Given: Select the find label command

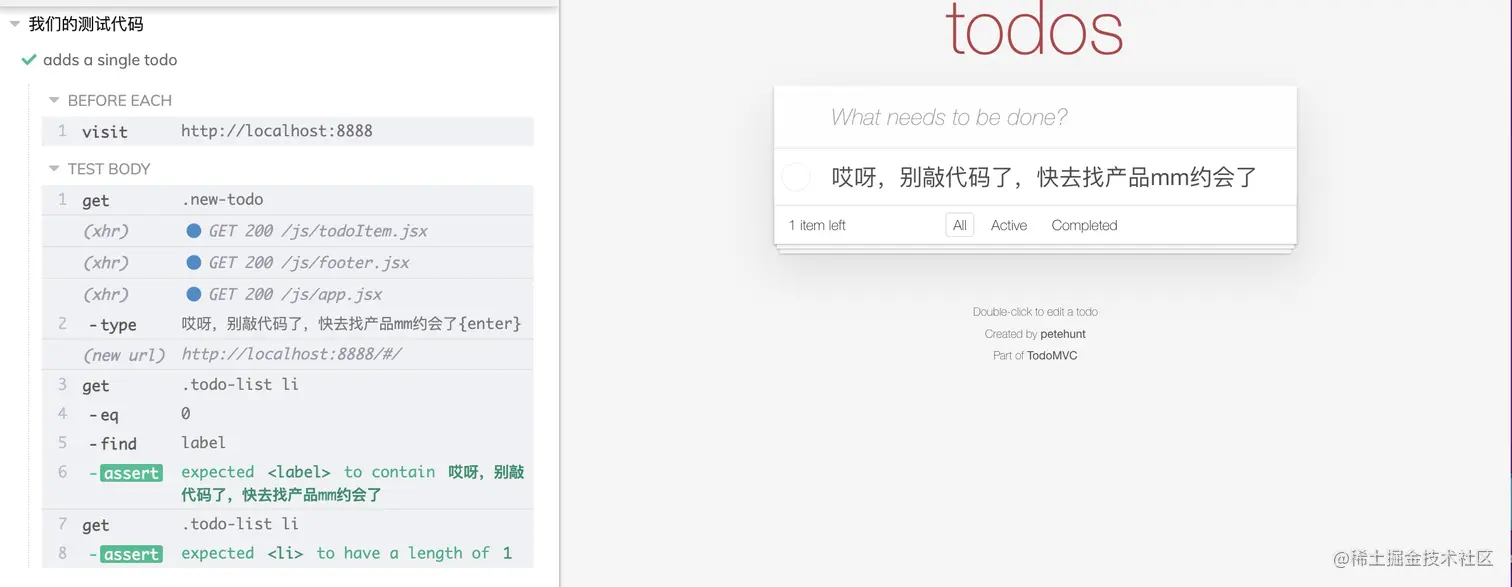Looking at the screenshot, I should coord(288,443).
